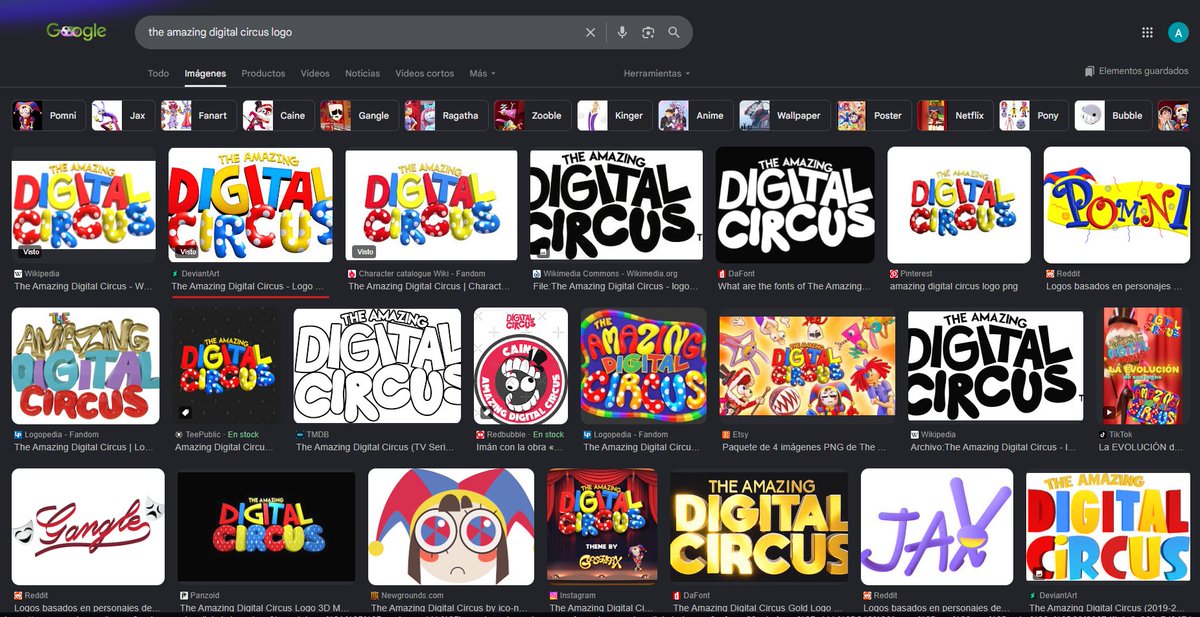Switch to the Todo tab

(x=158, y=73)
